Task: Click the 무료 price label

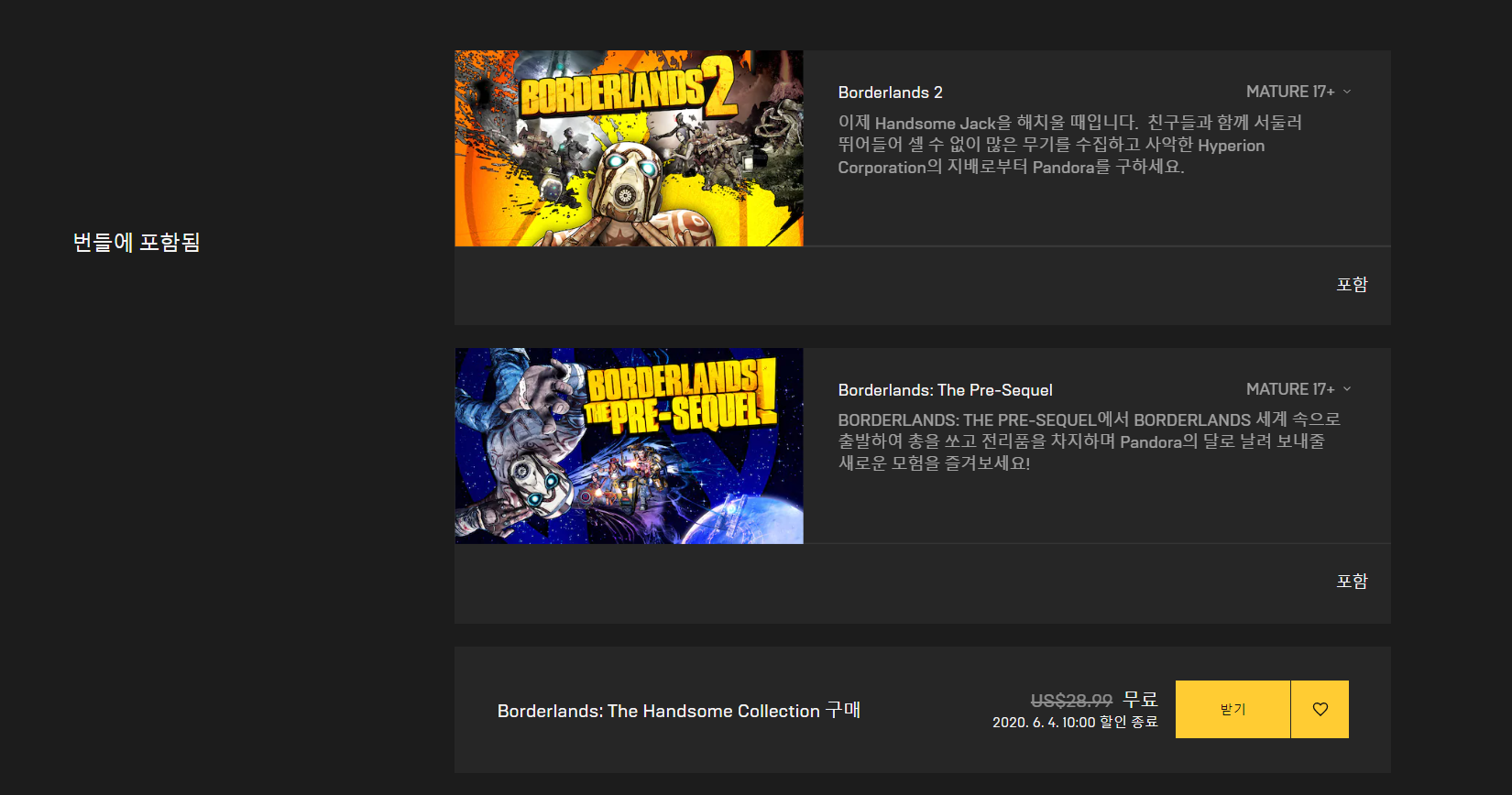Action: (x=1141, y=700)
